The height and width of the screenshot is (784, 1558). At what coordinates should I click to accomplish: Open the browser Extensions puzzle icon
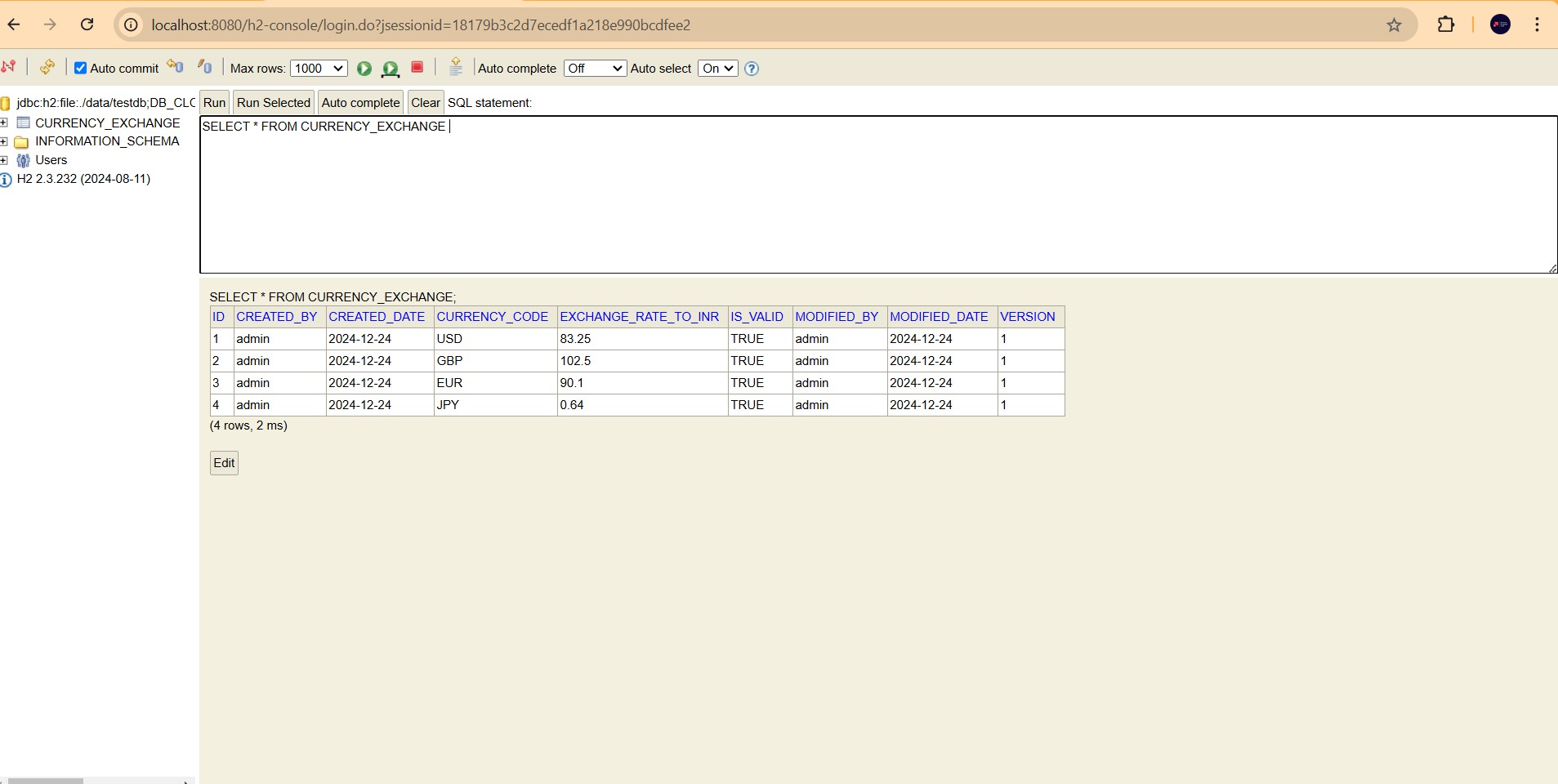pos(1446,24)
